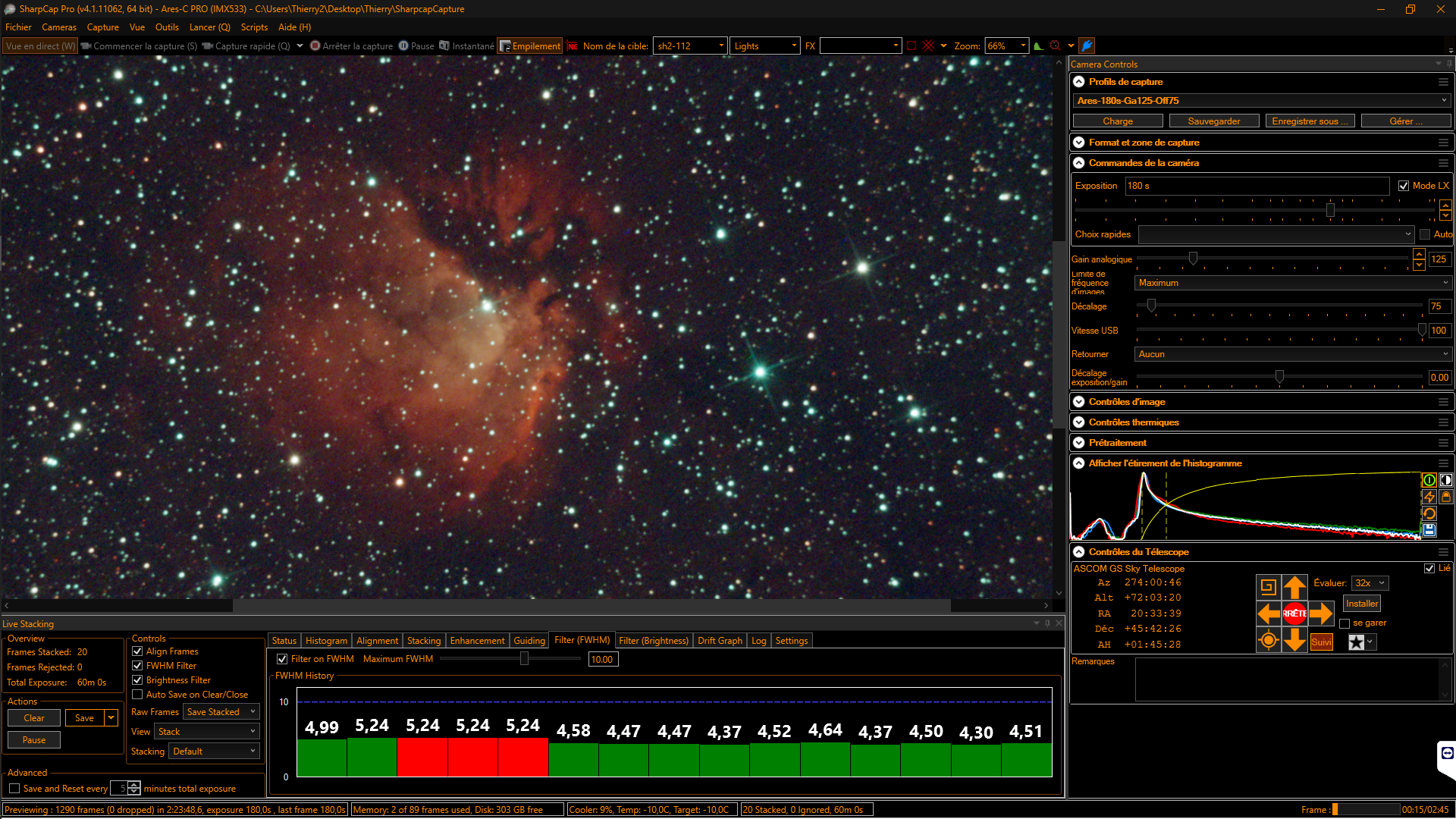Enable Auto Save on Clear/Close
This screenshot has height=819, width=1456.
pos(137,695)
